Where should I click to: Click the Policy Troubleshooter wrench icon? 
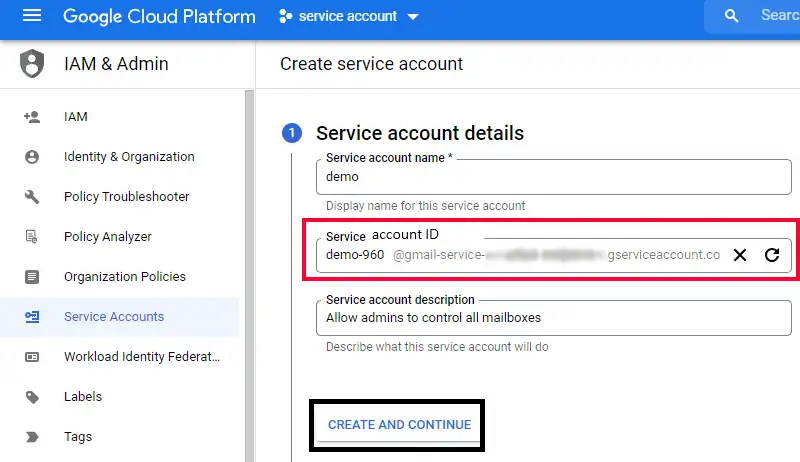click(x=32, y=197)
